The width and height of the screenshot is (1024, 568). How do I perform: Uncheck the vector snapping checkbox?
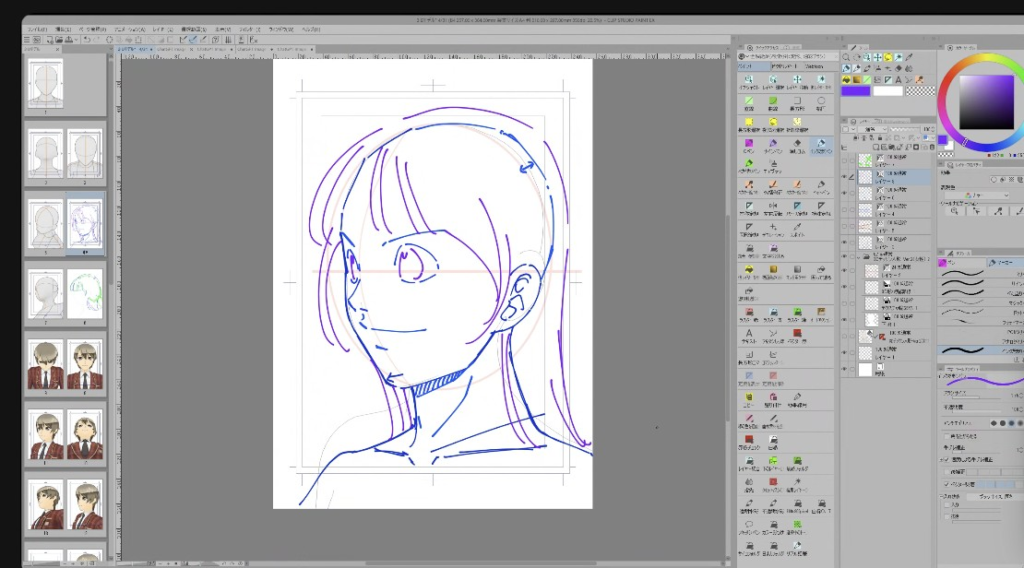point(947,484)
